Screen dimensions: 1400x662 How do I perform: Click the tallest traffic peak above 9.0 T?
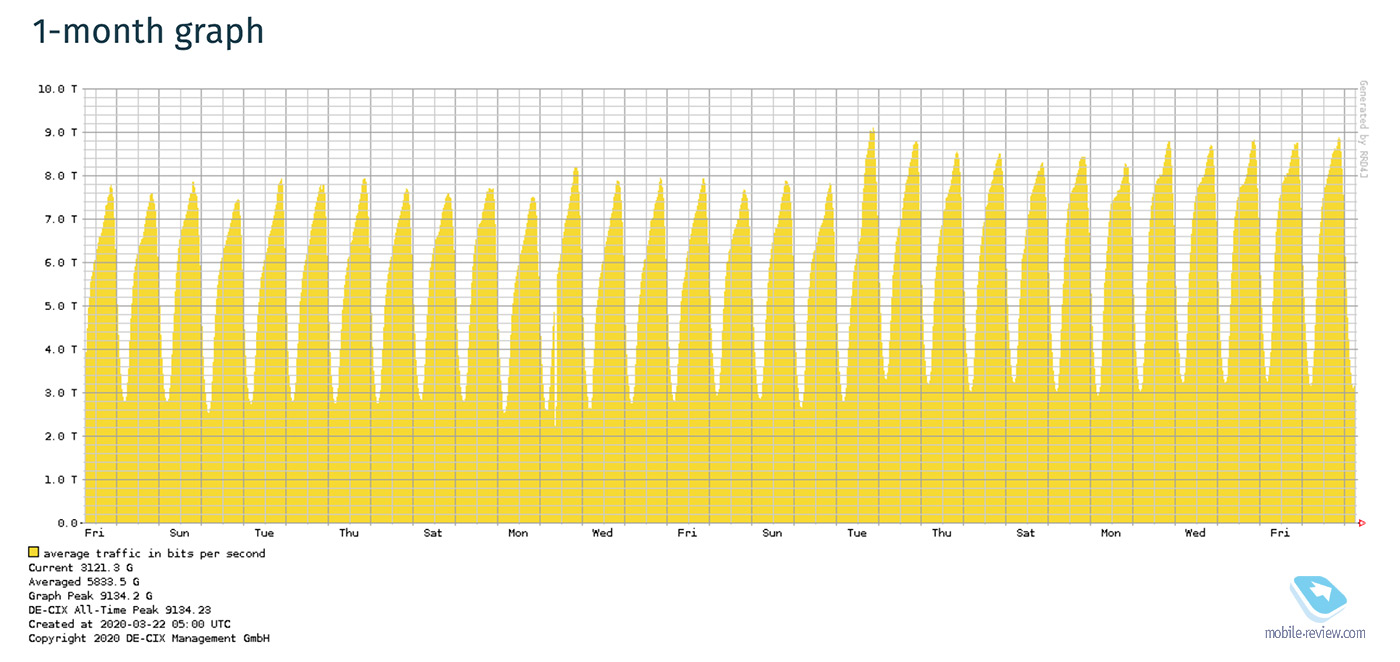(872, 133)
